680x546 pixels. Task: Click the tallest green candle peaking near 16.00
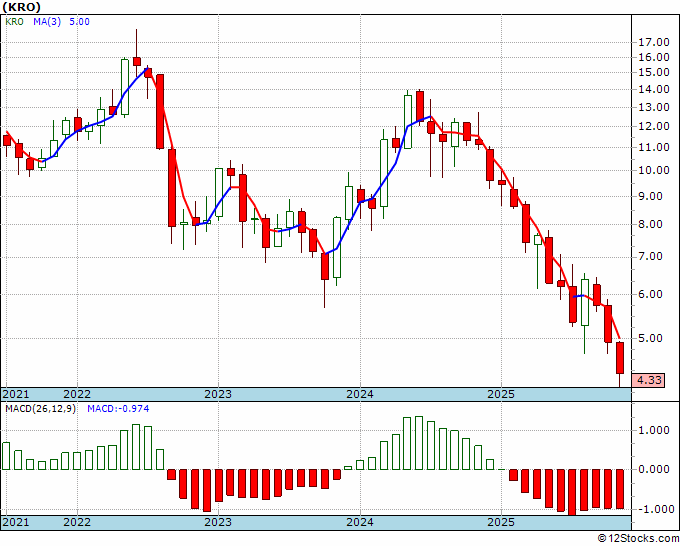124,87
